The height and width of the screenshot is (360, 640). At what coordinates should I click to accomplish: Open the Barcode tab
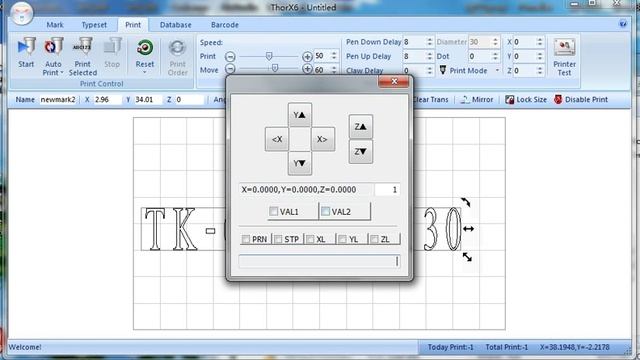pos(224,25)
